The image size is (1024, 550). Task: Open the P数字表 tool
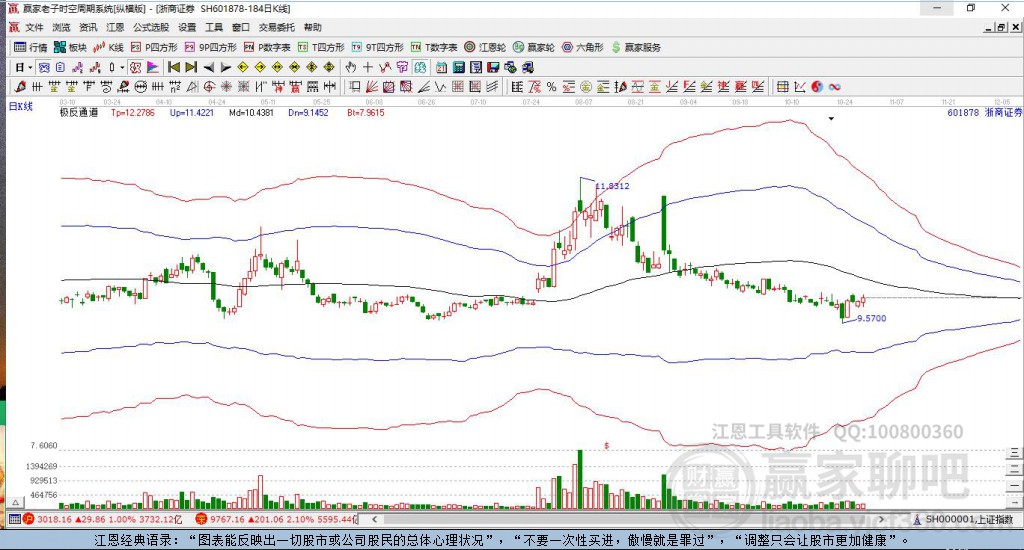266,47
